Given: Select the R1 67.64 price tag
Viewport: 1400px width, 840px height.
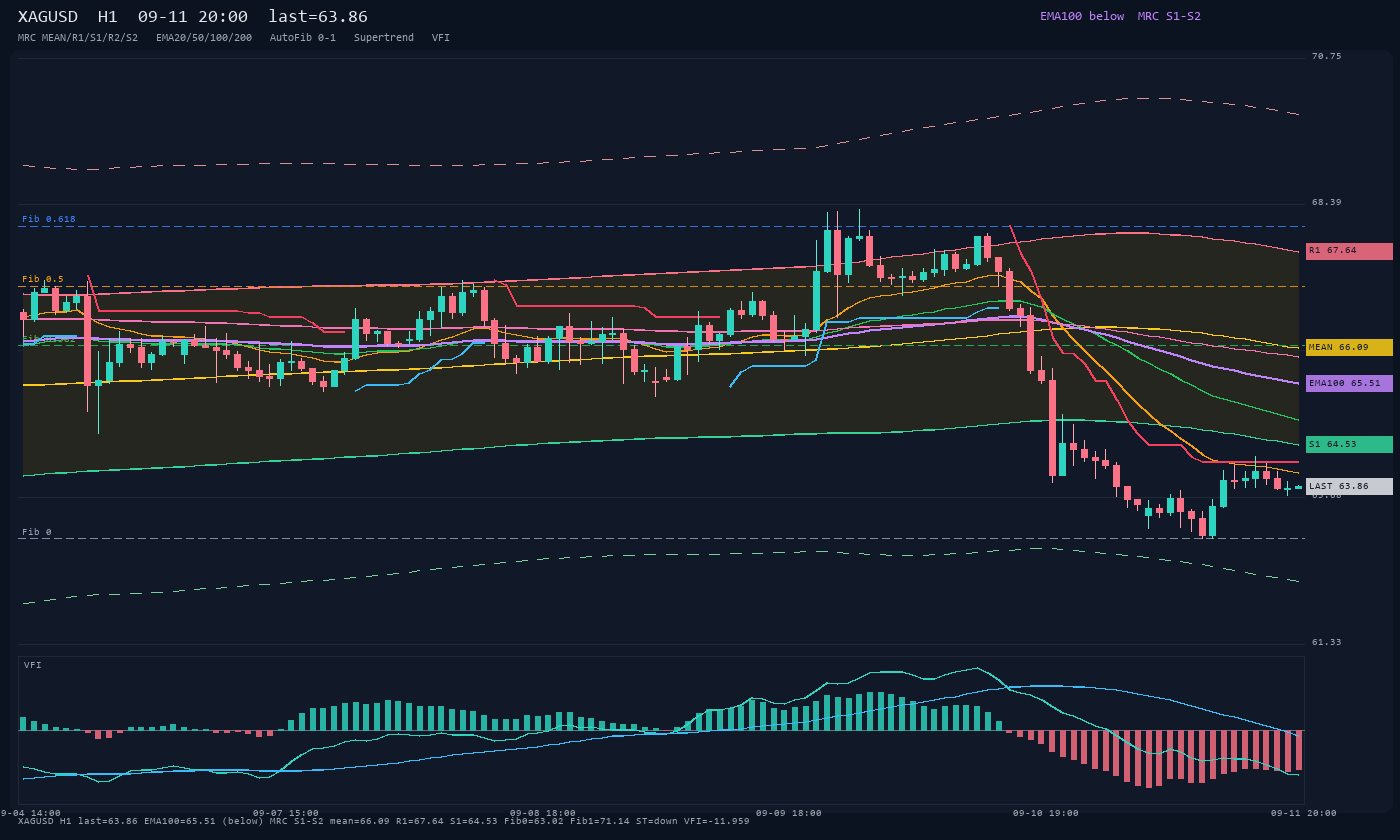Looking at the screenshot, I should (1349, 251).
